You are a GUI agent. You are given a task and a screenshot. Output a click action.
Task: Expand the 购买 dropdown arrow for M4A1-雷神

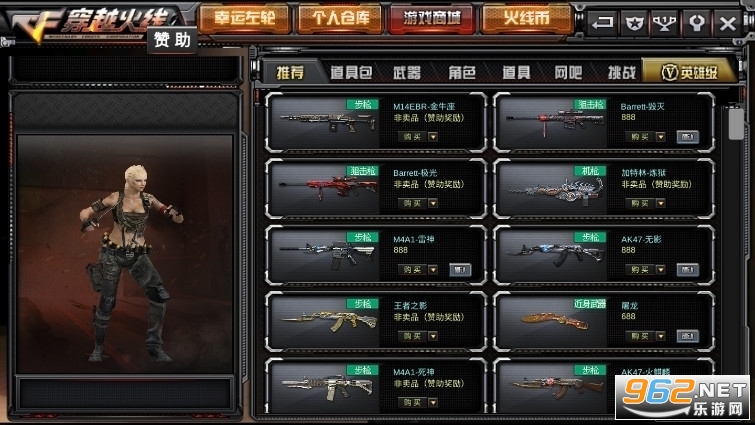(433, 270)
